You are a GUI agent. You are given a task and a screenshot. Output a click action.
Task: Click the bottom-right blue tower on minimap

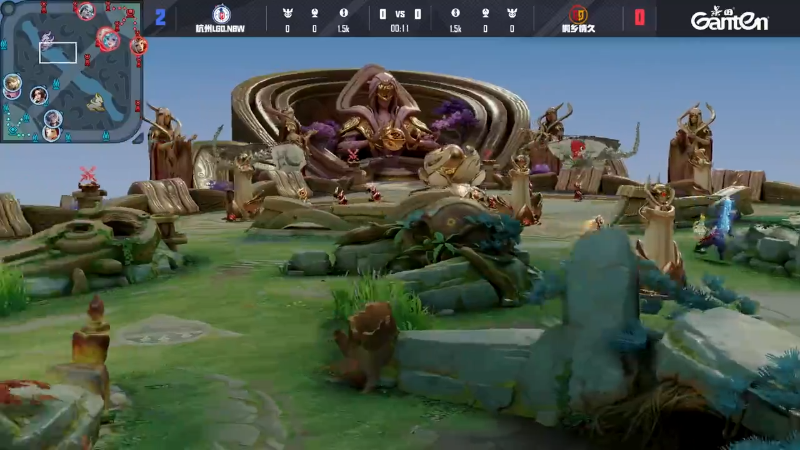click(x=106, y=136)
